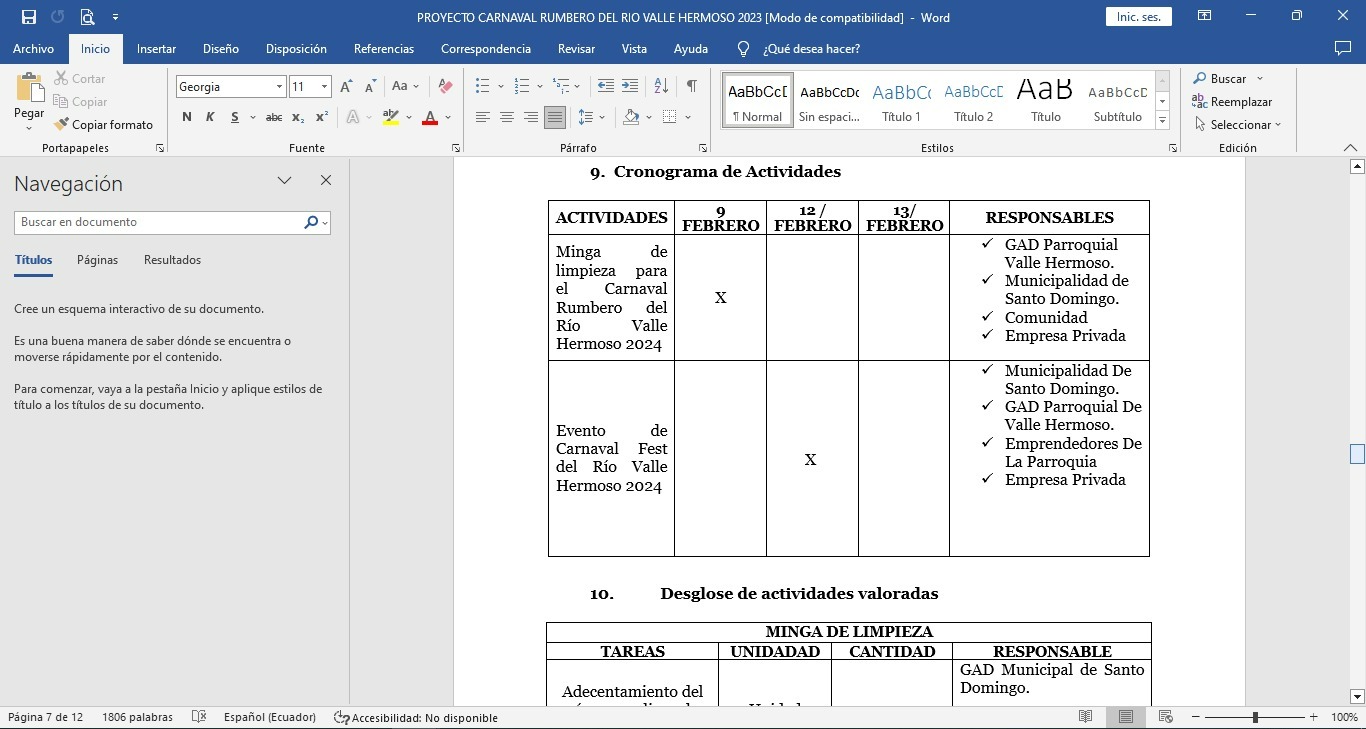The height and width of the screenshot is (729, 1366).
Task: Click the zoom slider in status bar
Action: (1255, 717)
